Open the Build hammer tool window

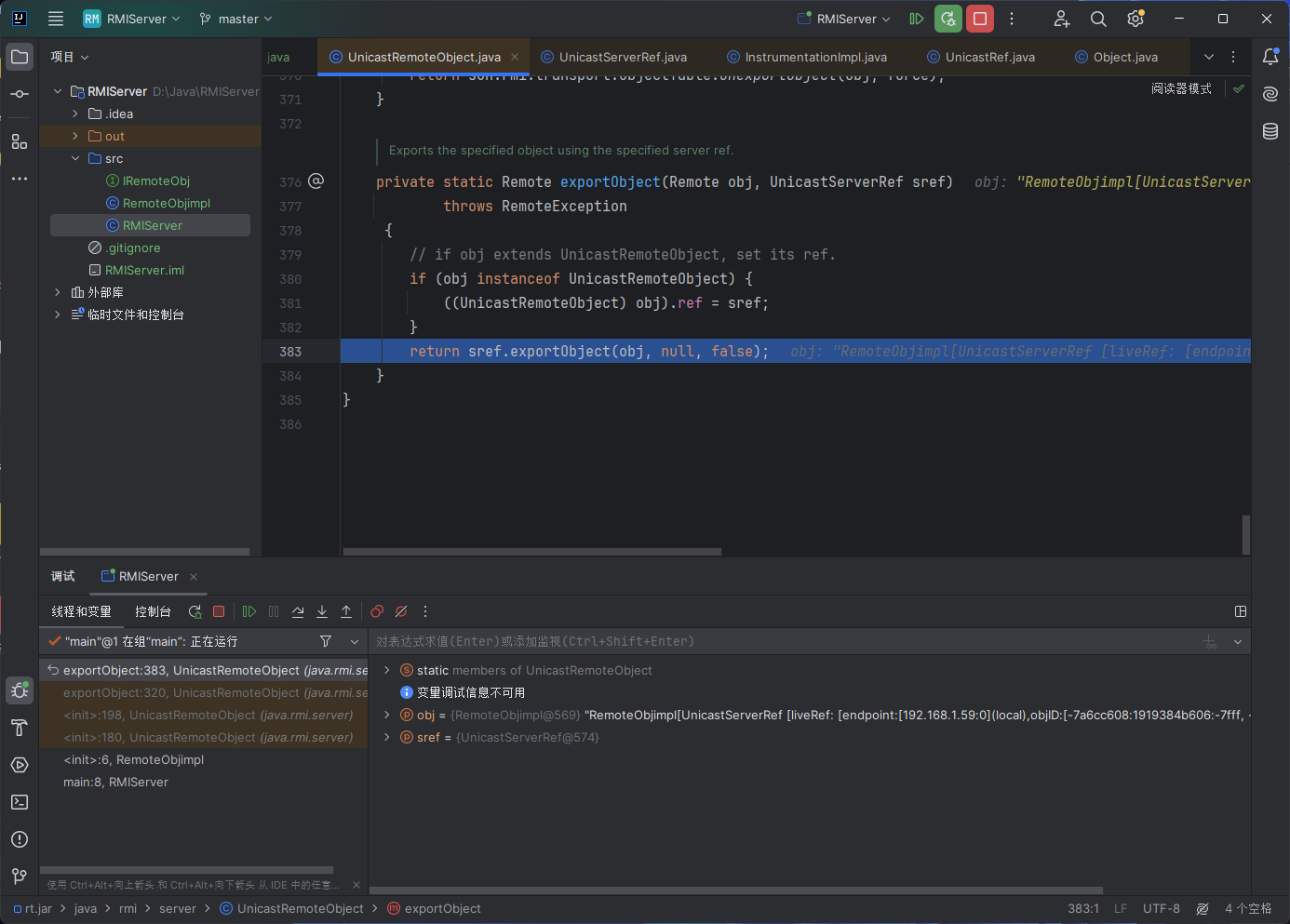(x=20, y=728)
